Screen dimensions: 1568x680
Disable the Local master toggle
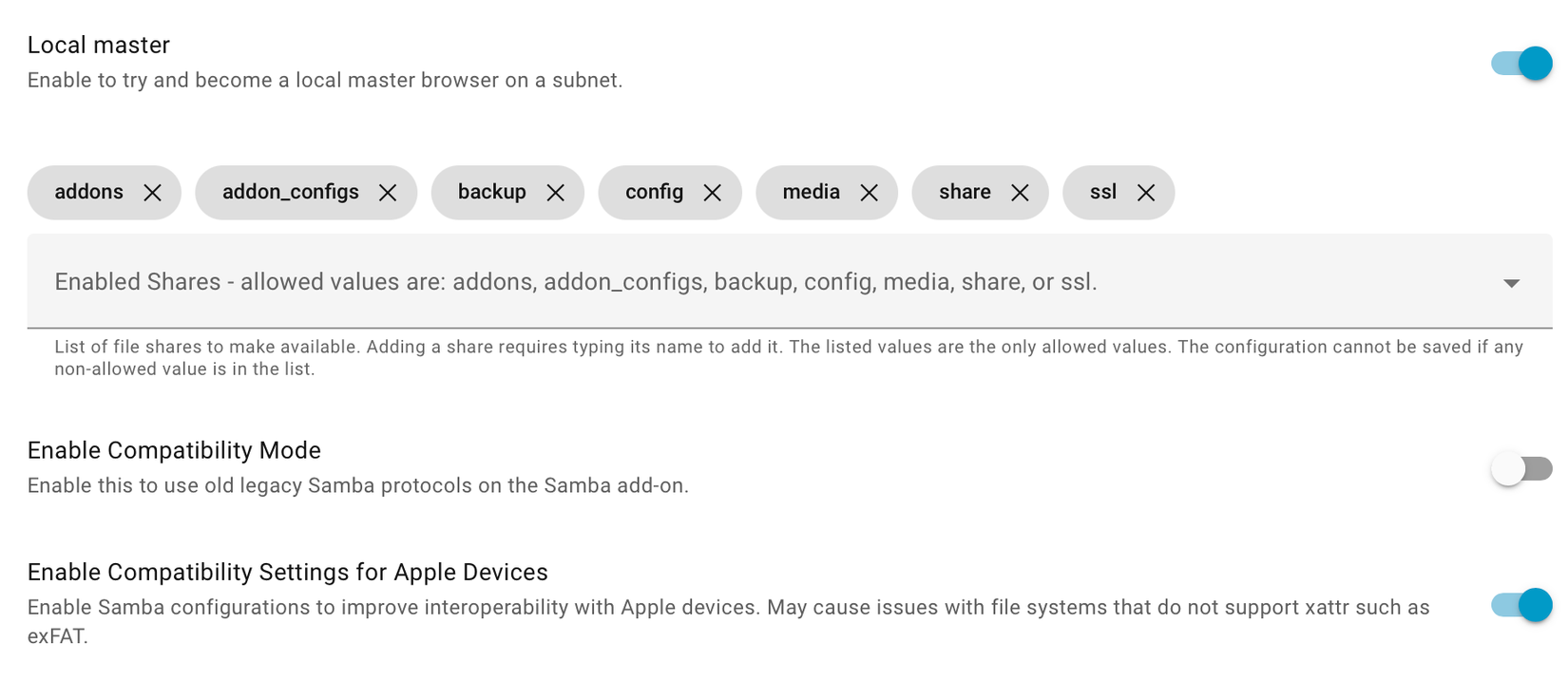tap(1521, 64)
